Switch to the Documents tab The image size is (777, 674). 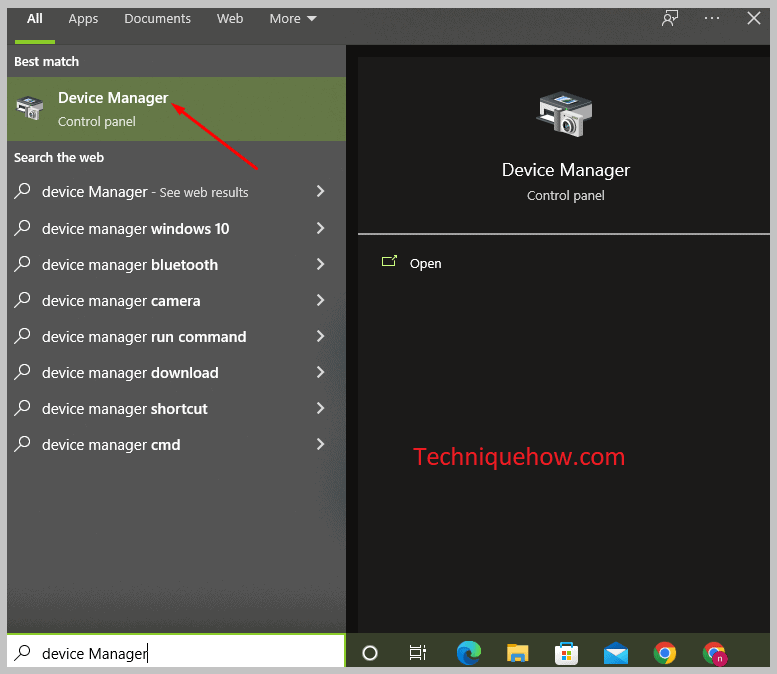click(157, 19)
